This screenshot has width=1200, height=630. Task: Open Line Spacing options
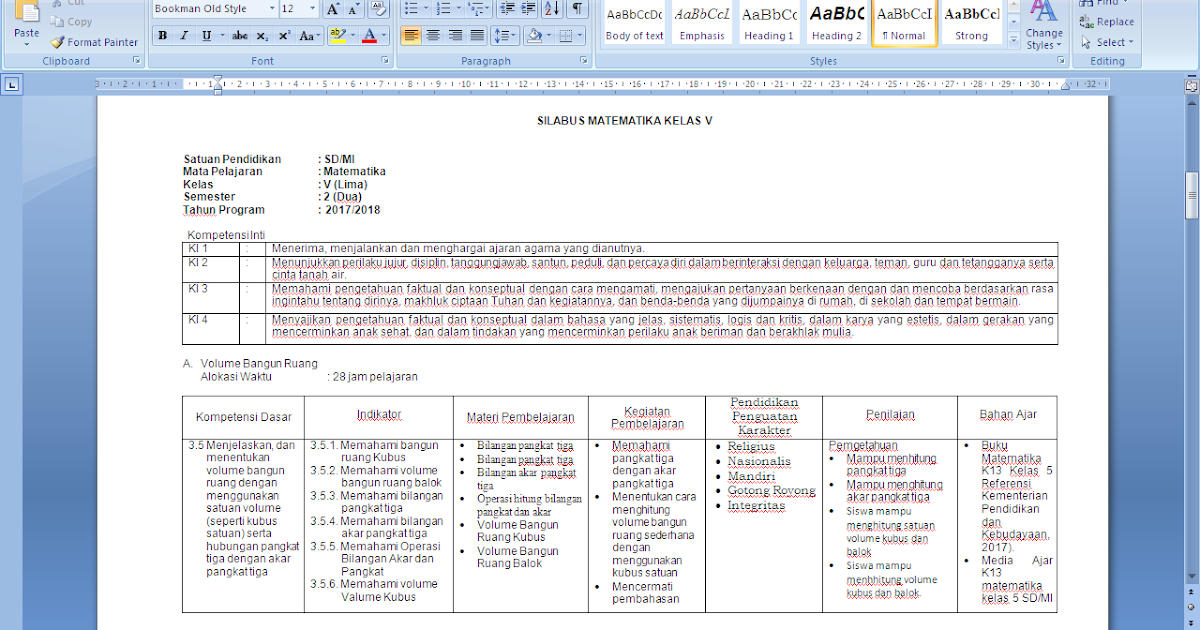click(506, 36)
